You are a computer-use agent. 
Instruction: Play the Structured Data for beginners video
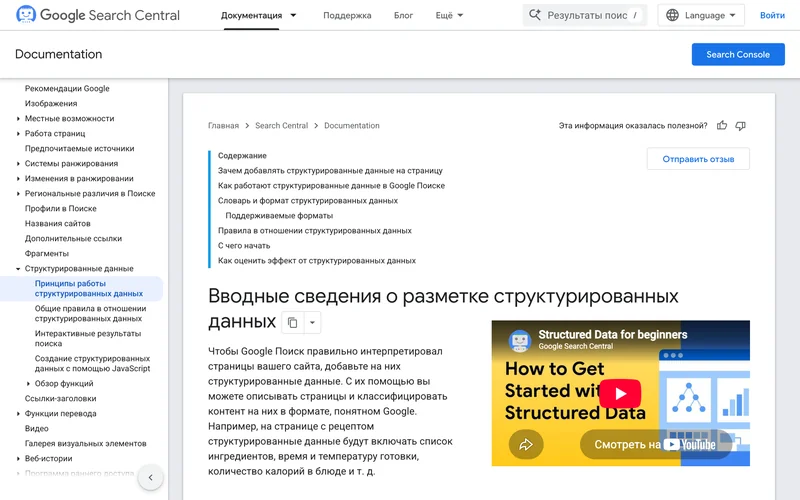coord(620,393)
